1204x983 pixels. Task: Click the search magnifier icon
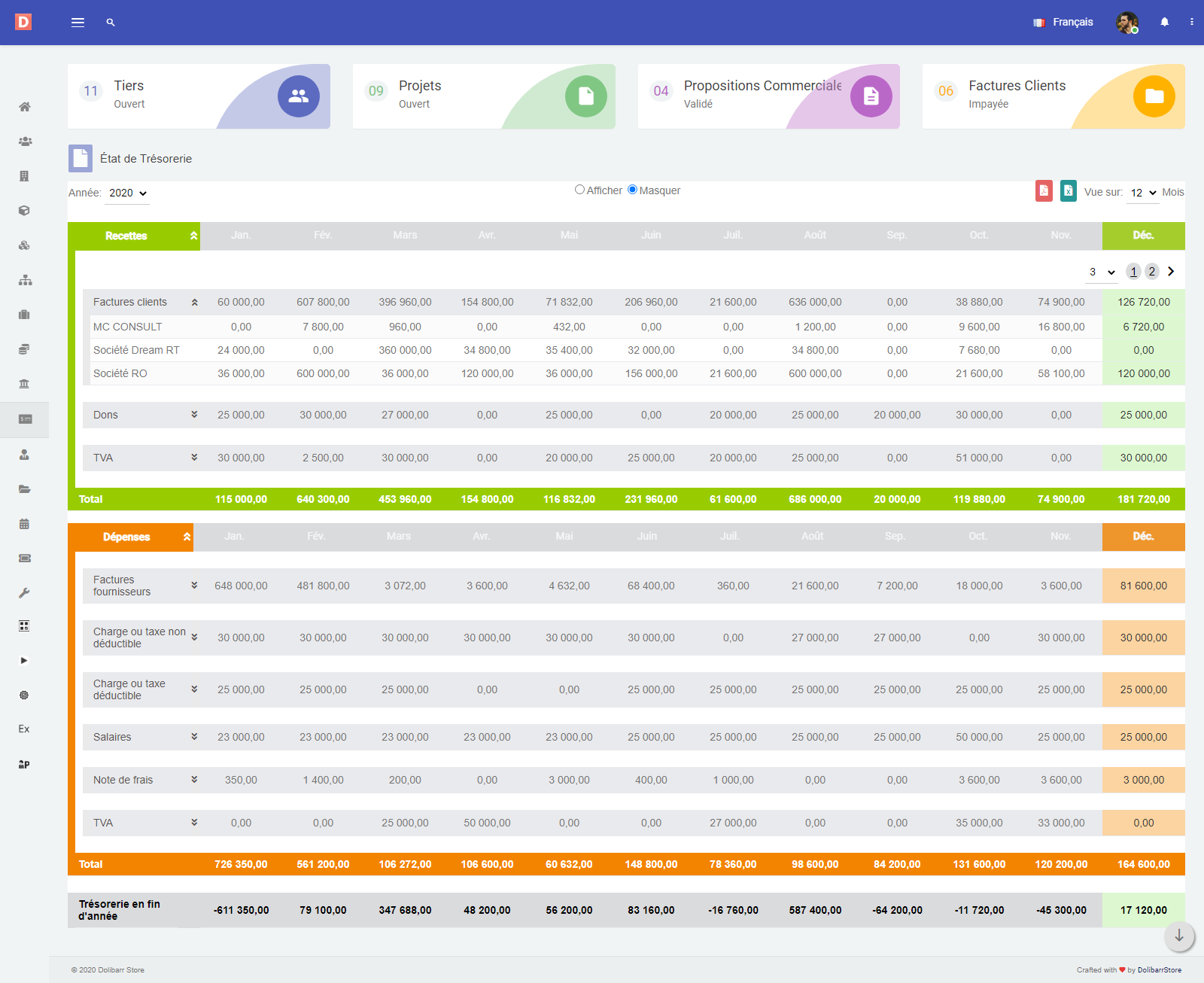(111, 23)
